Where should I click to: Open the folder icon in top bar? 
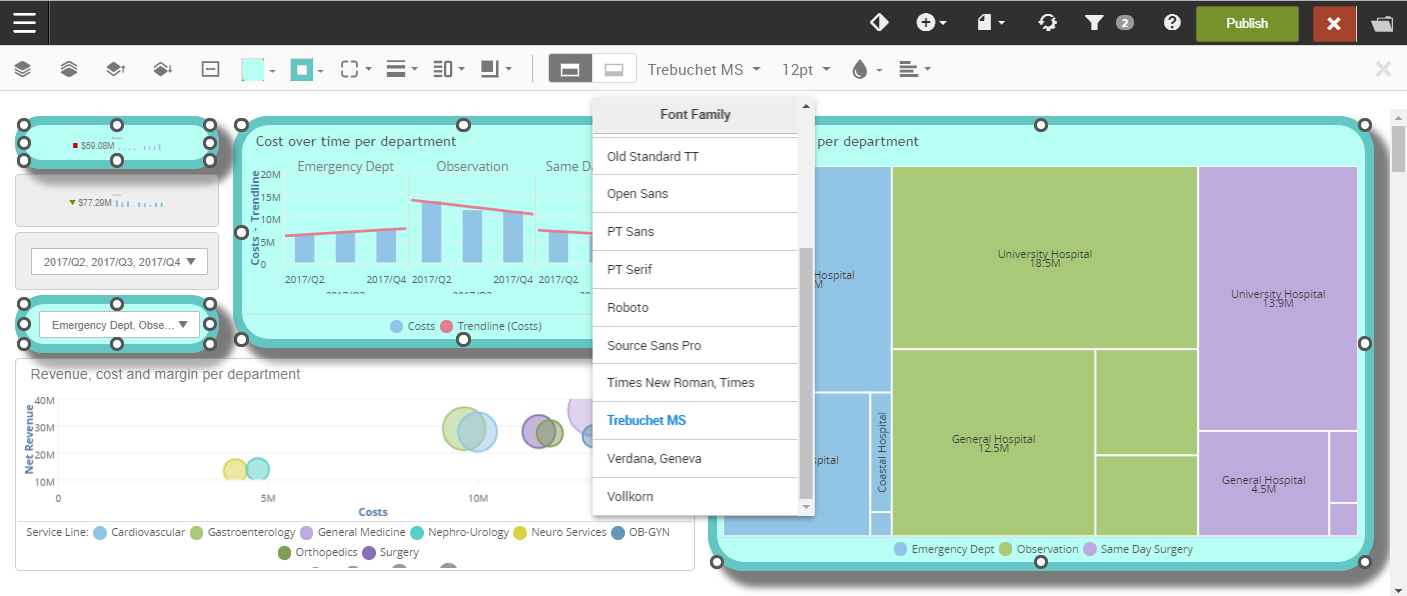[1382, 23]
